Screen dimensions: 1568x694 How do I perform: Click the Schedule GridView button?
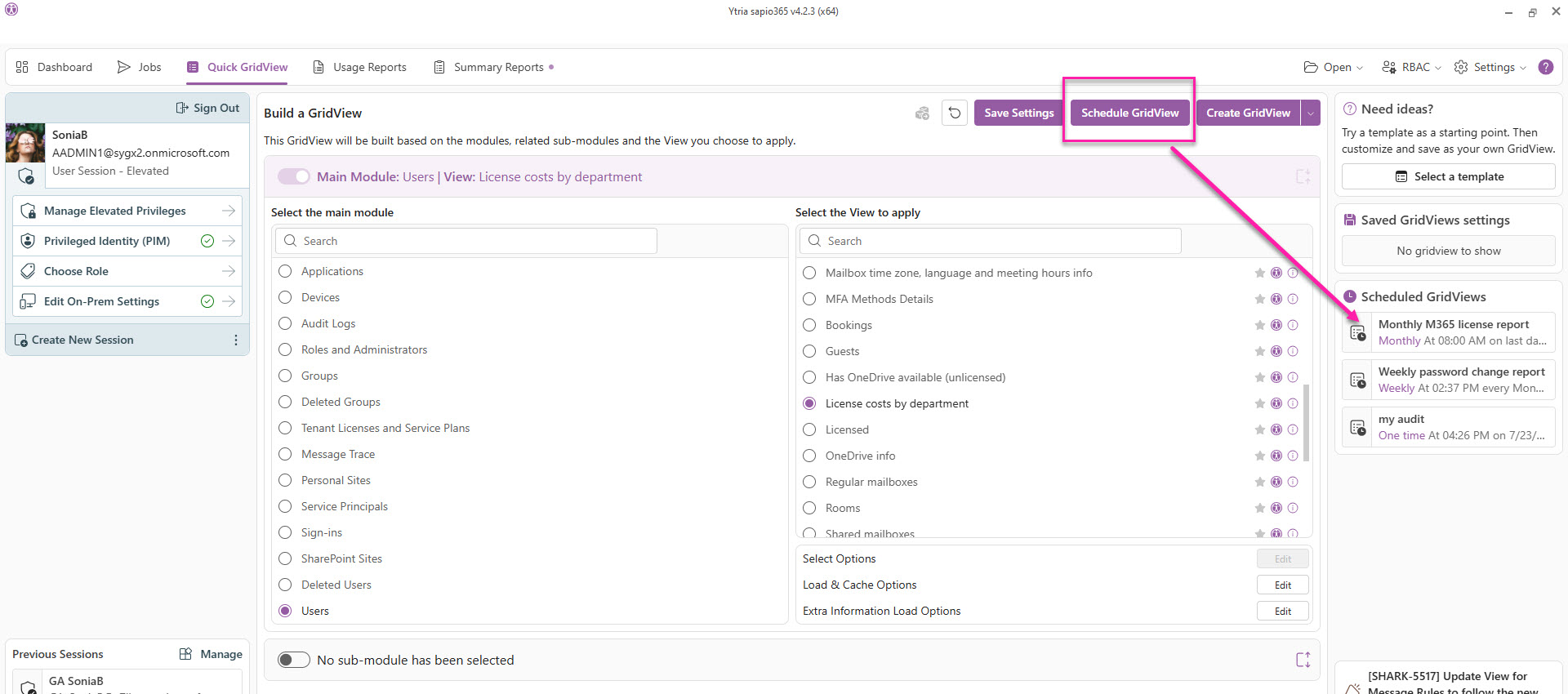[1129, 113]
